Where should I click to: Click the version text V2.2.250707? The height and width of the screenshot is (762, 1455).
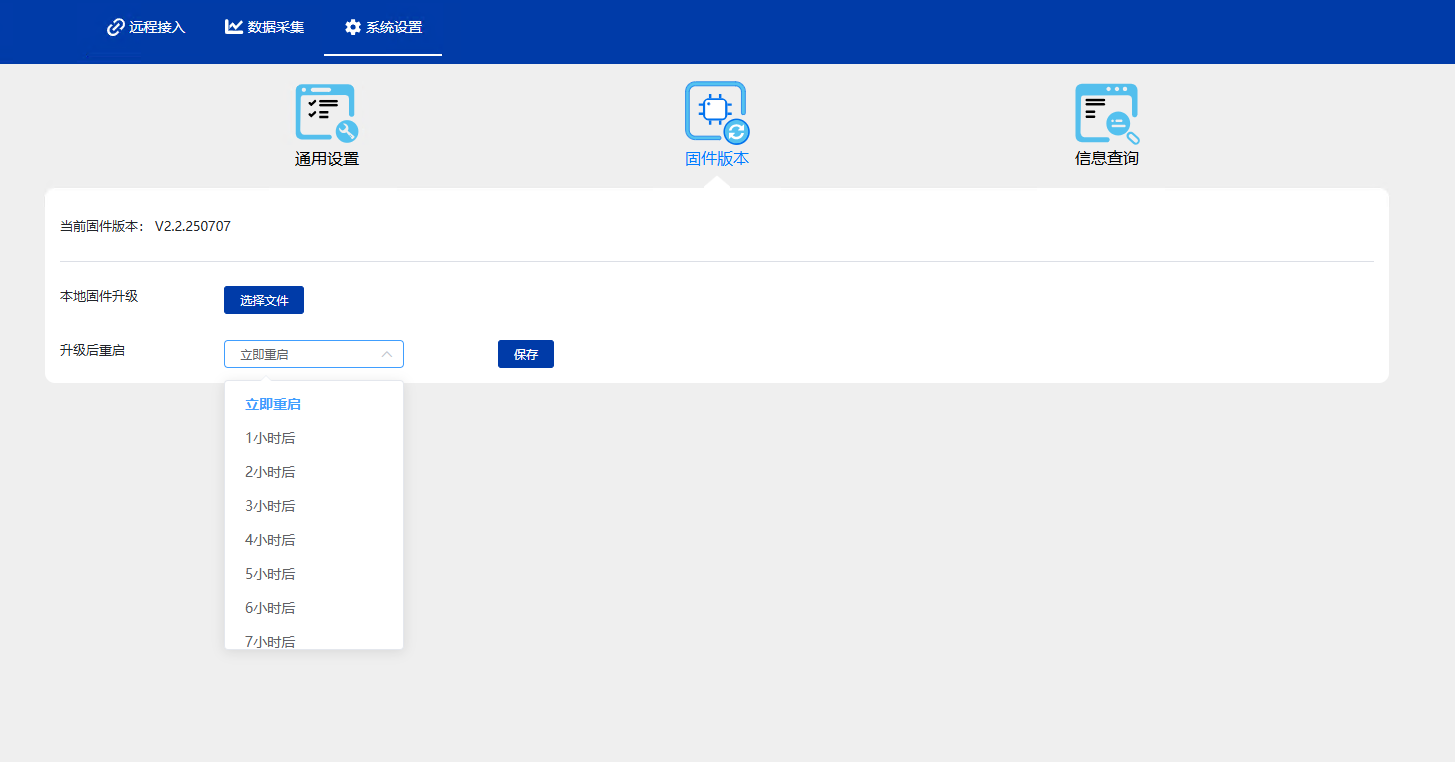click(193, 226)
